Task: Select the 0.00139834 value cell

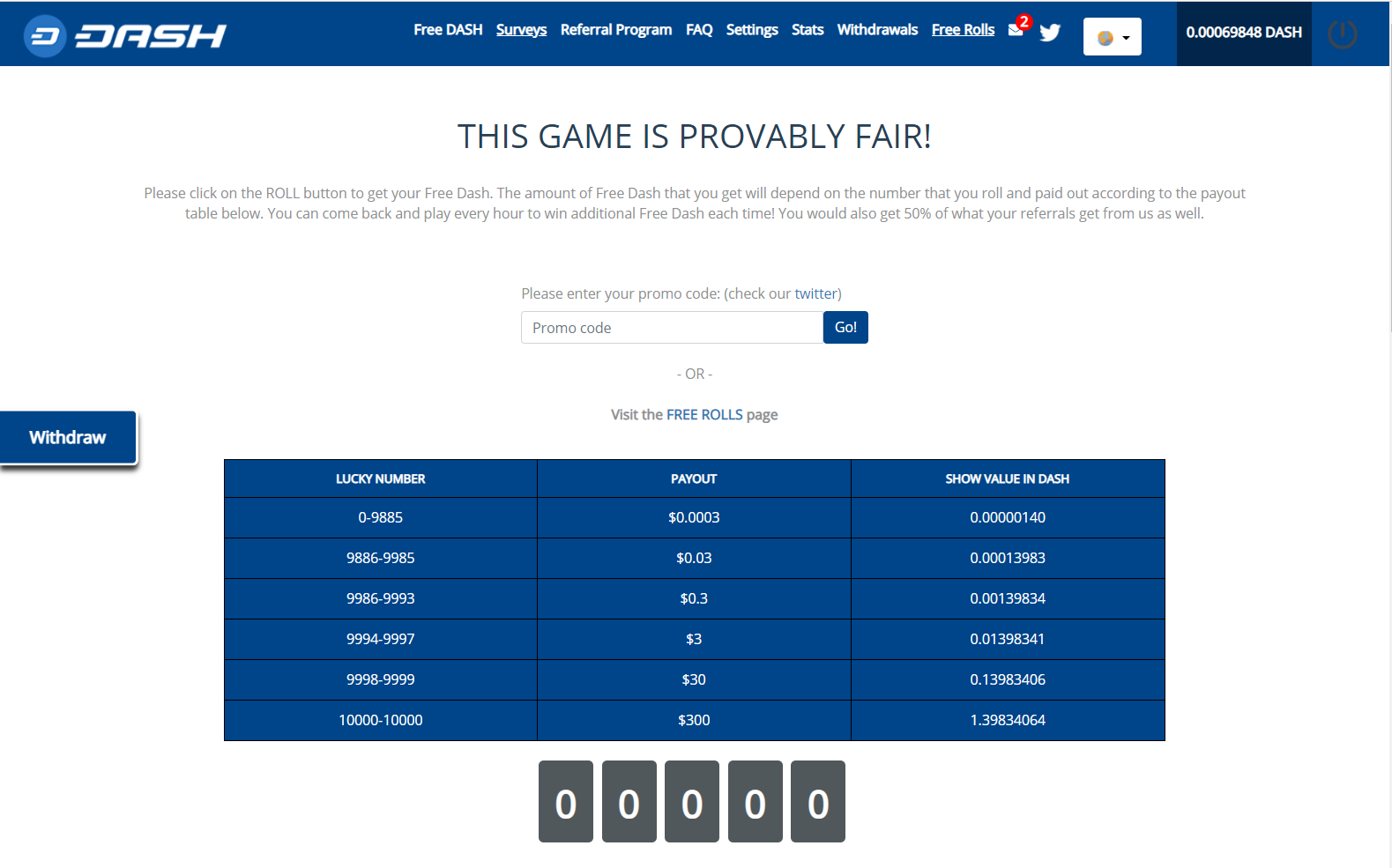Action: click(1008, 598)
